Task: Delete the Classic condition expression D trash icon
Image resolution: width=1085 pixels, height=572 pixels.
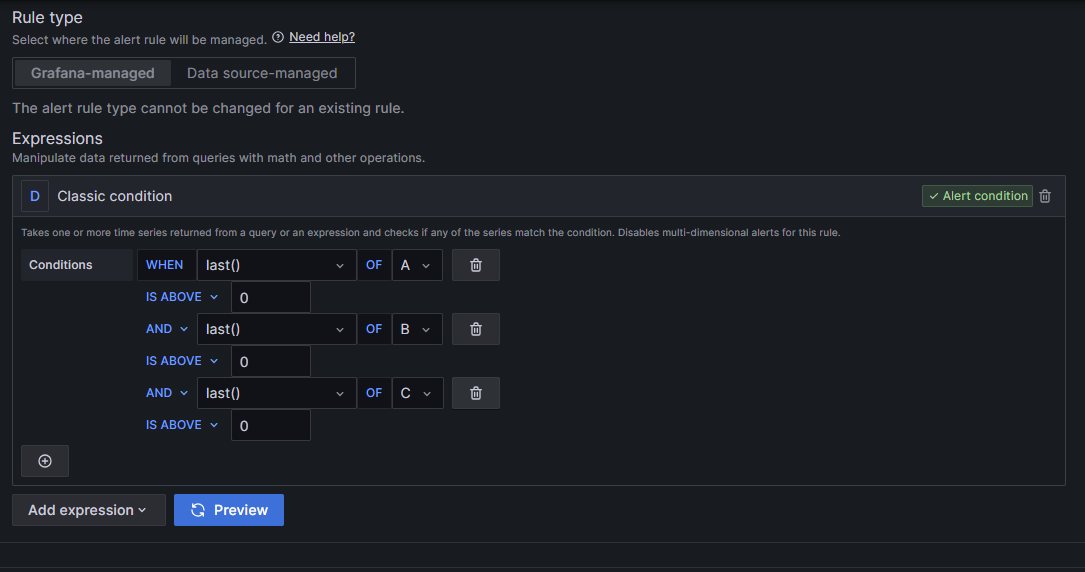Action: (x=1045, y=196)
